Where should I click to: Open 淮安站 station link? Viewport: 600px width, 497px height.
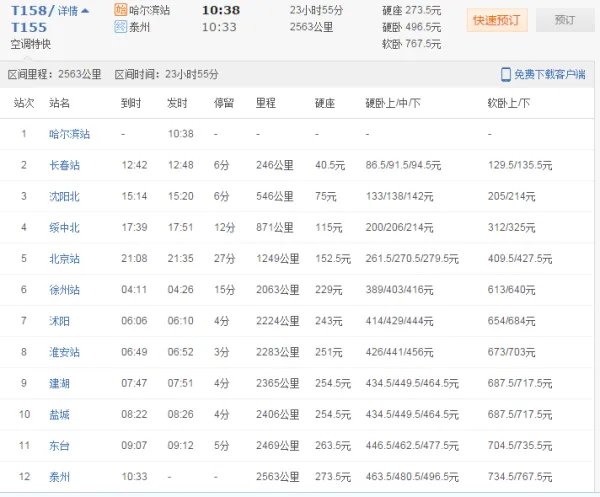63,353
